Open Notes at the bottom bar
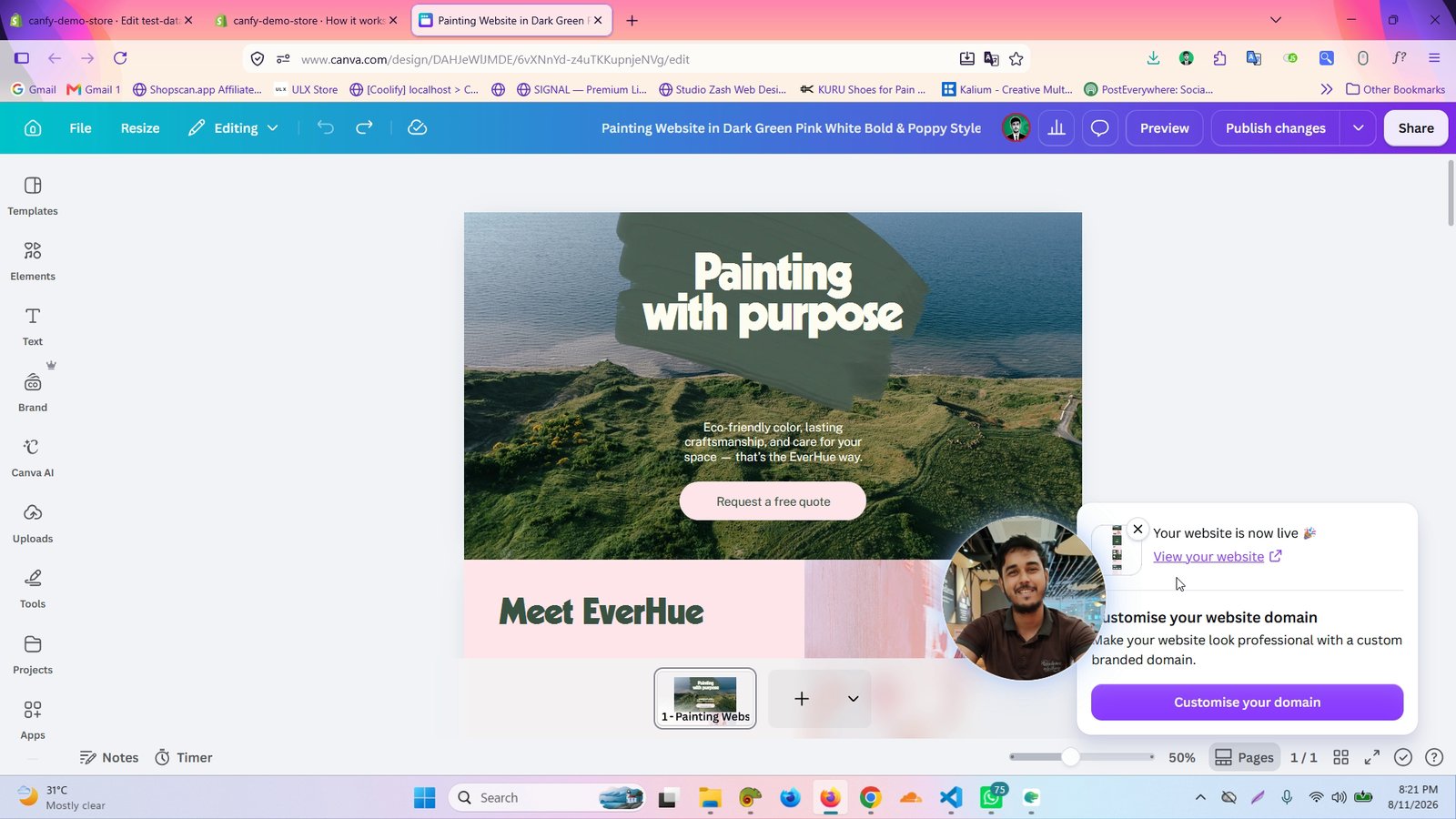1456x819 pixels. pyautogui.click(x=109, y=757)
